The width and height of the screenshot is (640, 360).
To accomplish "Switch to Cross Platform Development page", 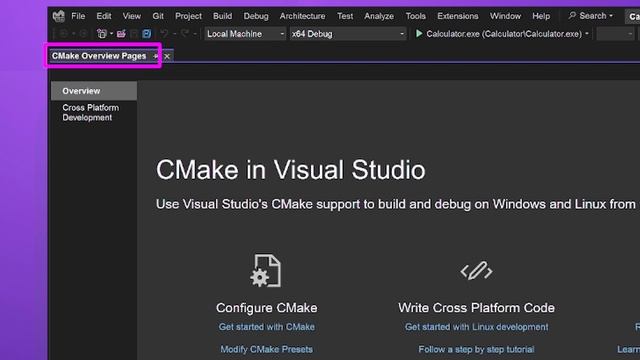I will pyautogui.click(x=91, y=113).
